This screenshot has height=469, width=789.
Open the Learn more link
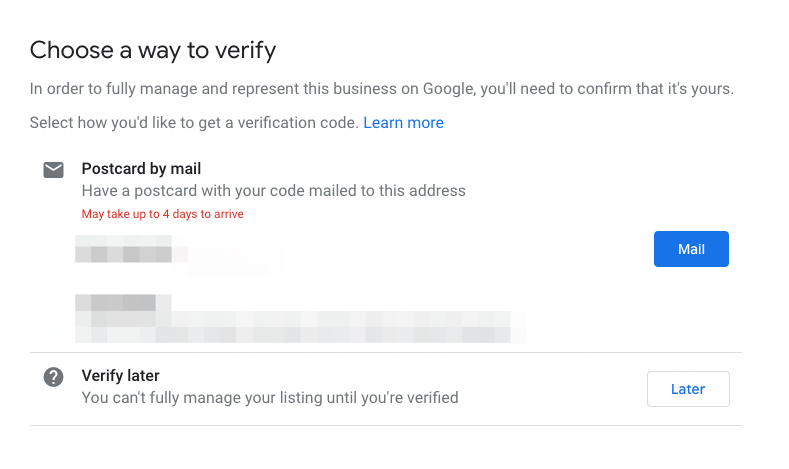point(403,123)
